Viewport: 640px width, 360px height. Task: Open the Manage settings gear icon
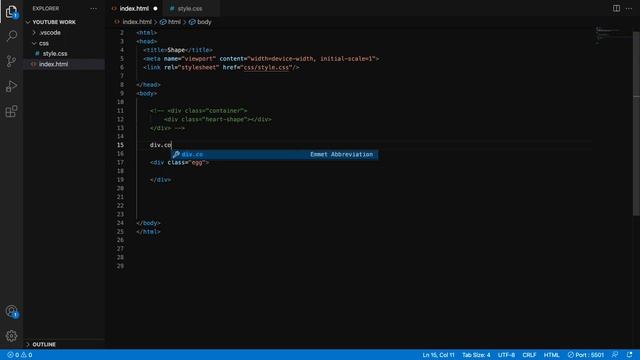point(11,336)
